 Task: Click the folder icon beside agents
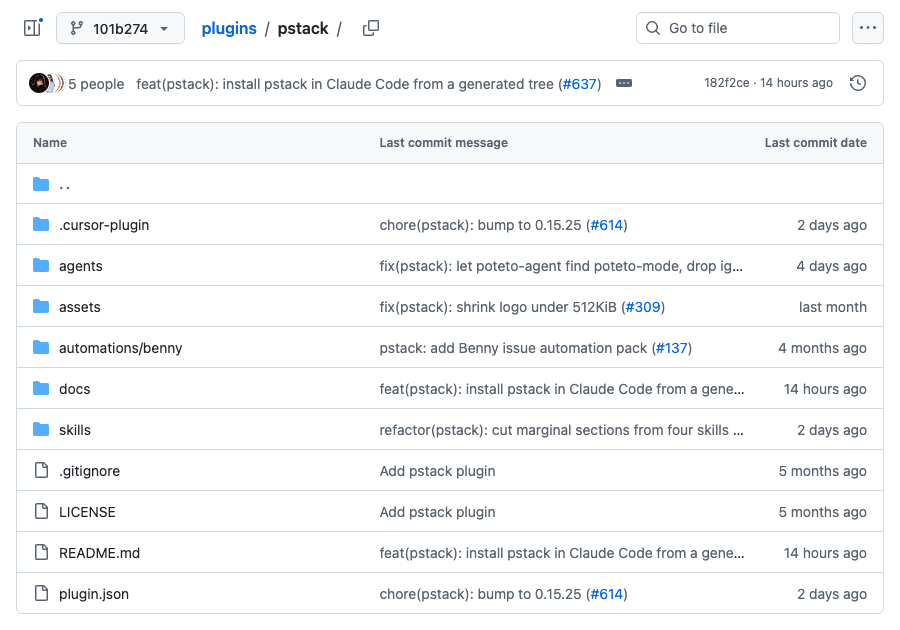[41, 266]
